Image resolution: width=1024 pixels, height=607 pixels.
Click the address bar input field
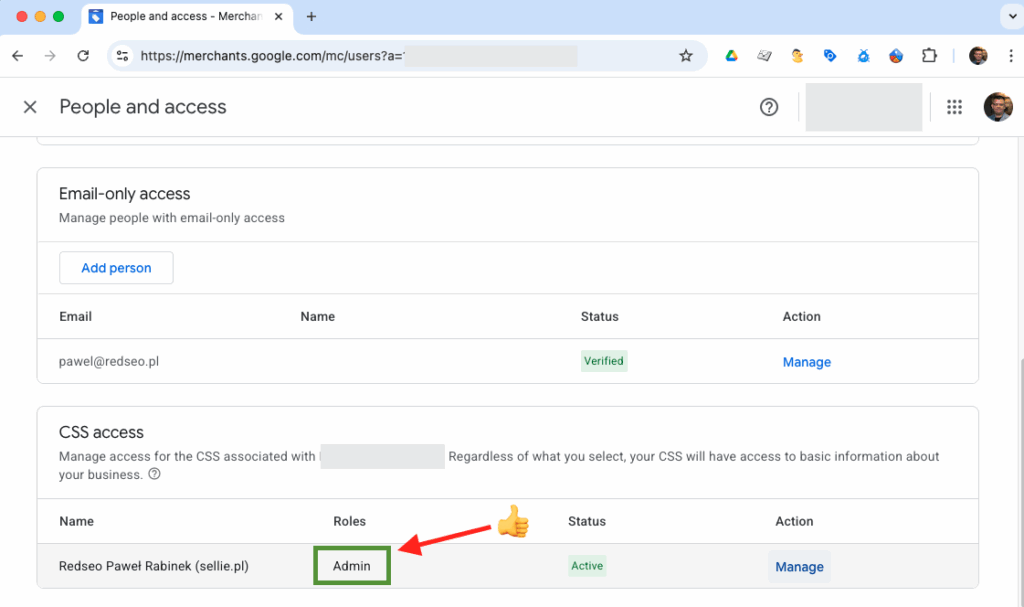350,56
